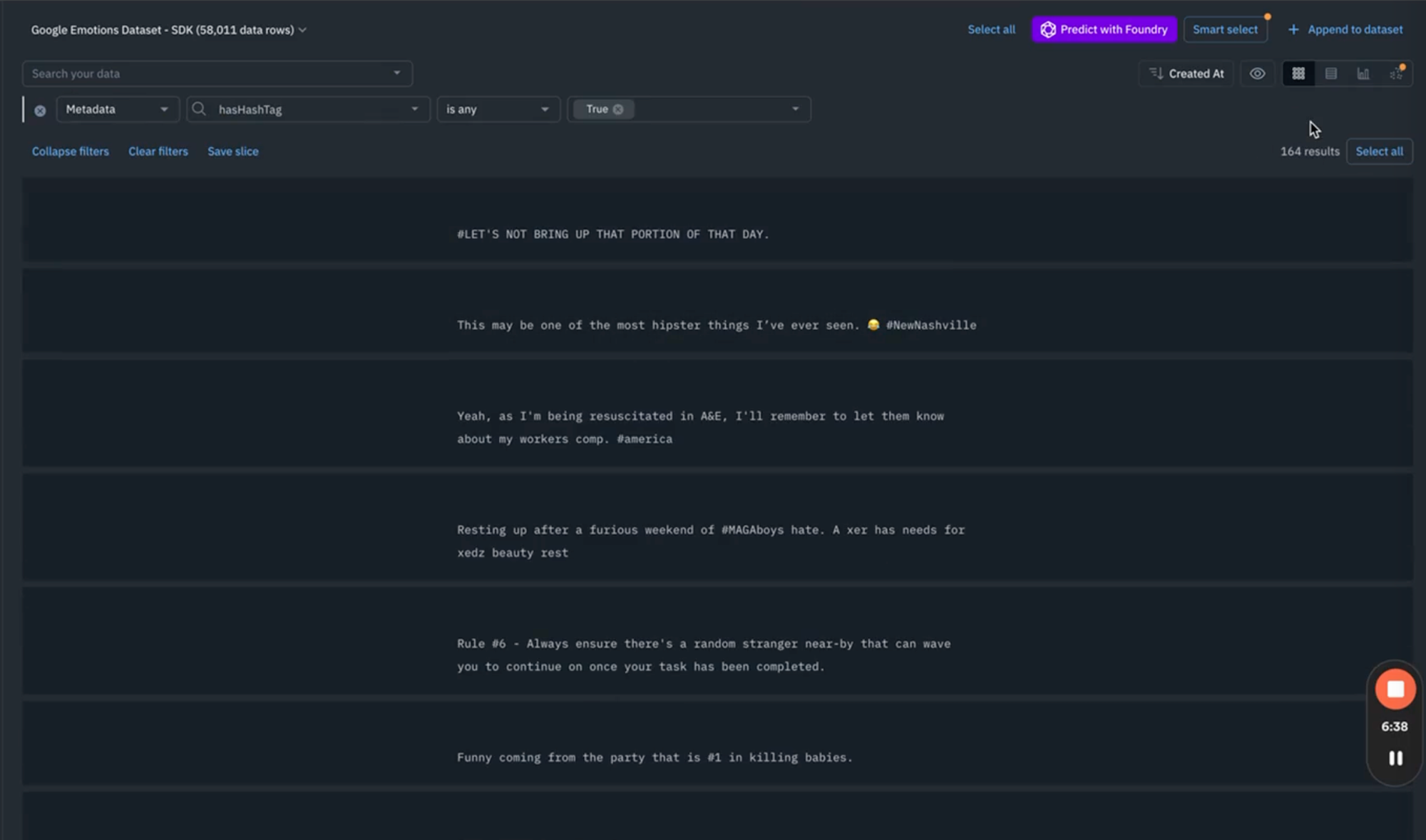Sort by Created At
The width and height of the screenshot is (1426, 840).
[1186, 73]
